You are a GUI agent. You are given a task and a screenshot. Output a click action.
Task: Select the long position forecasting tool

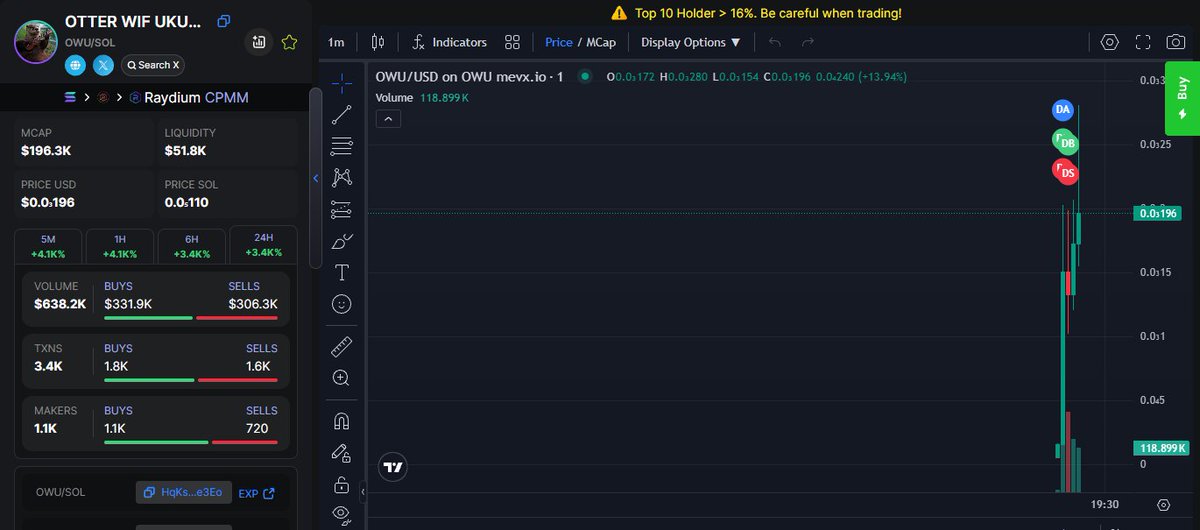click(341, 210)
